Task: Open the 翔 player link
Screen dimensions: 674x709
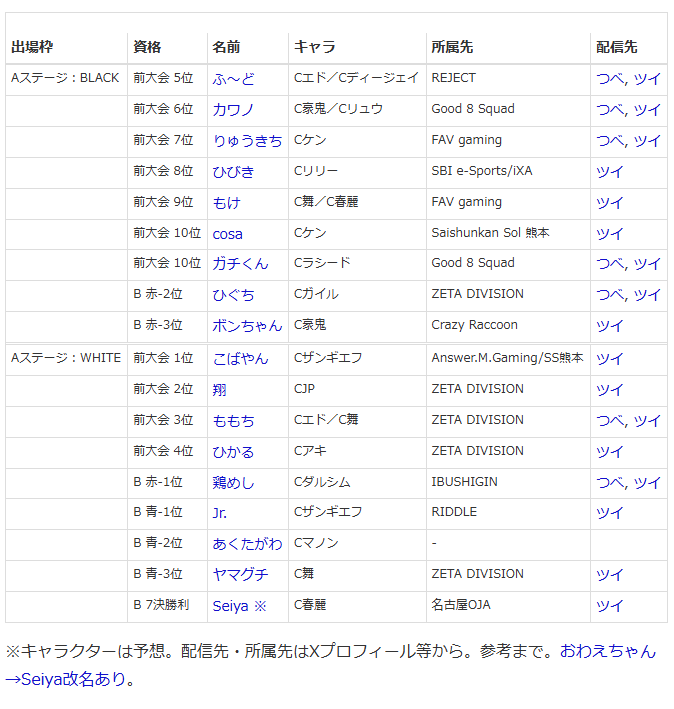Action: click(220, 390)
